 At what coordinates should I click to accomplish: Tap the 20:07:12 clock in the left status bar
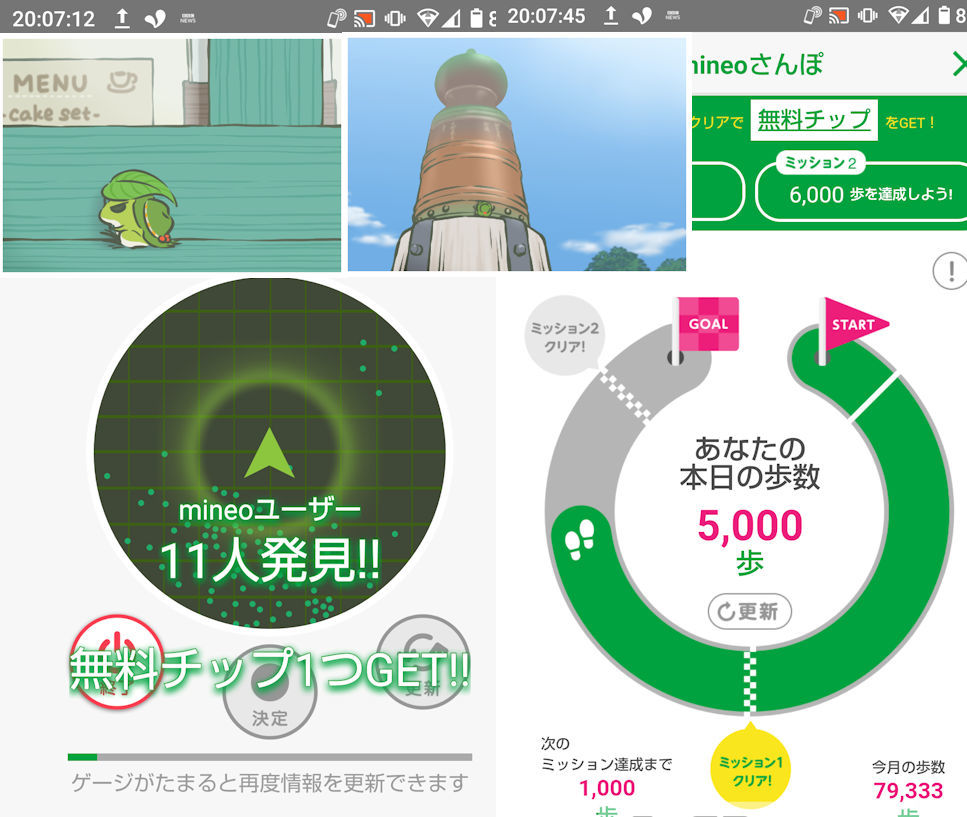[54, 18]
